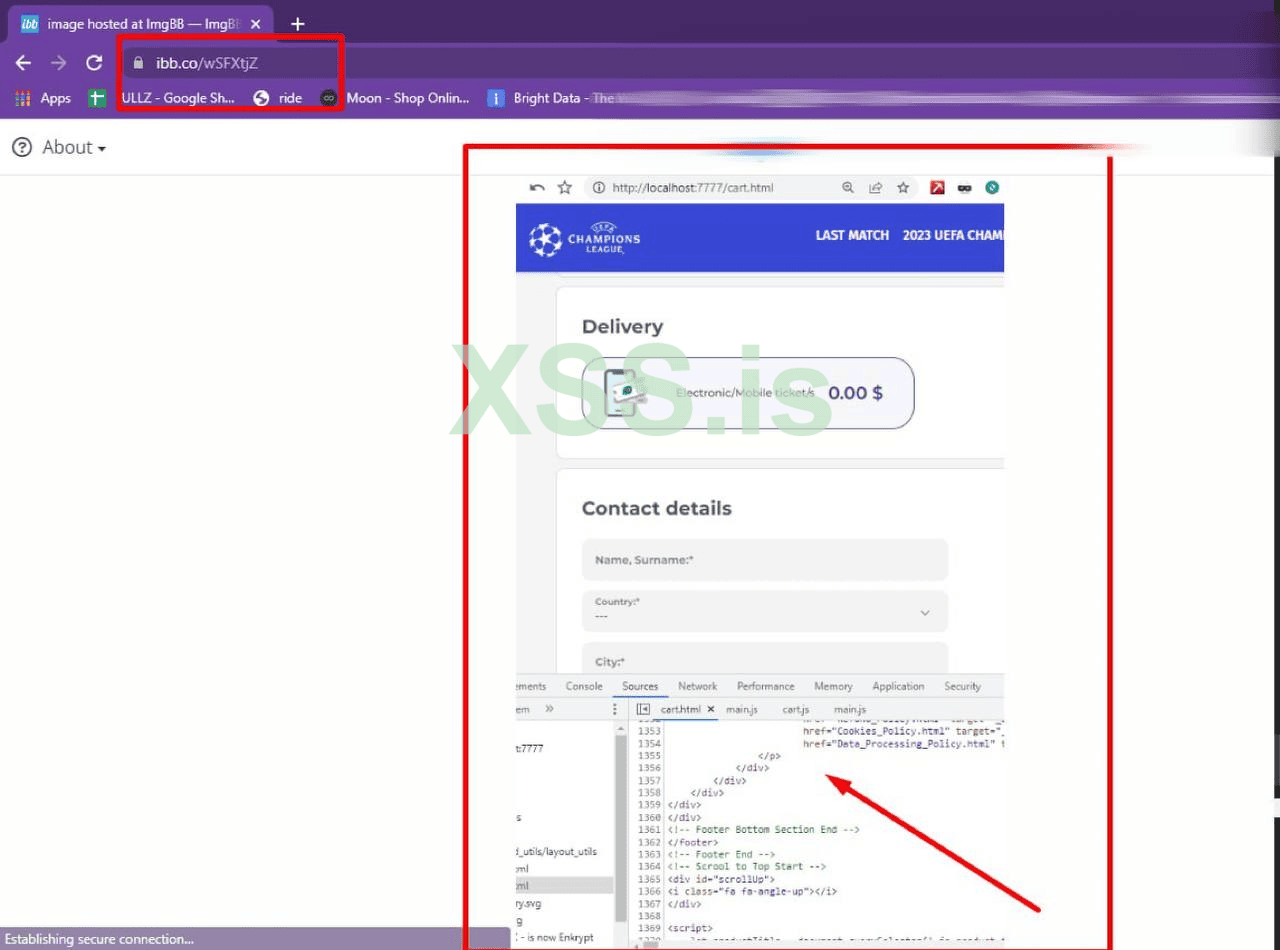1280x950 pixels.
Task: Click the green round extension icon
Action: [992, 187]
